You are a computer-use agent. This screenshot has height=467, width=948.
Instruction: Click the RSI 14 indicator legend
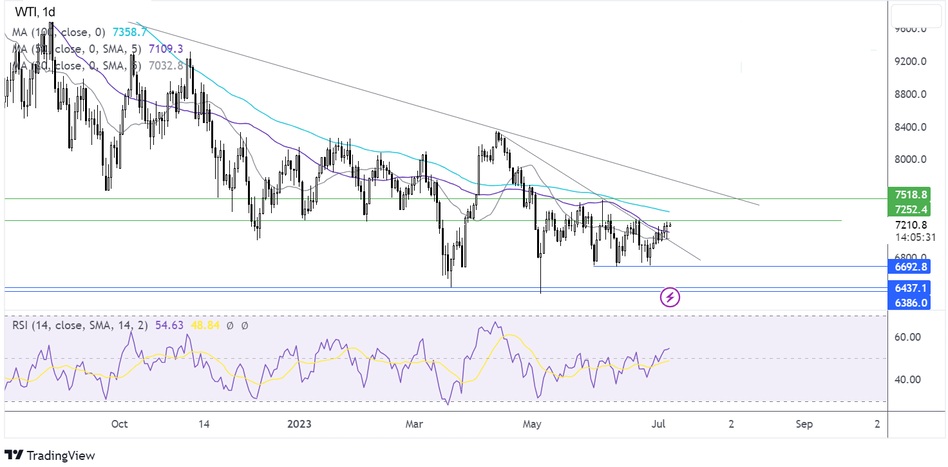[60, 325]
